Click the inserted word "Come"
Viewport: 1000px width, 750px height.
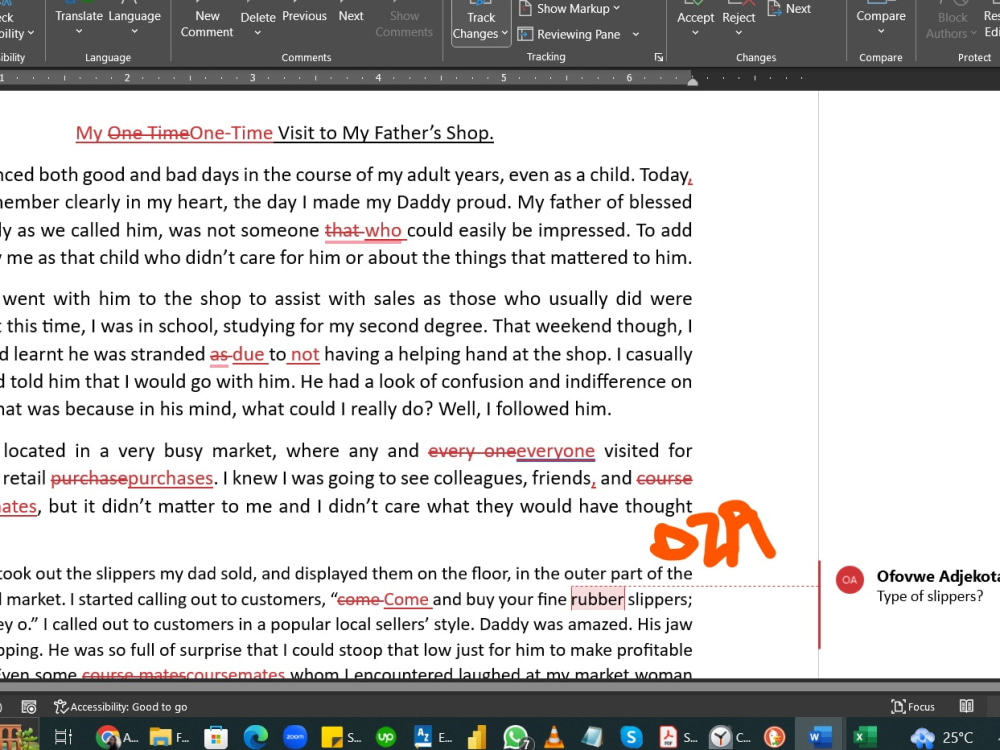[x=406, y=599]
